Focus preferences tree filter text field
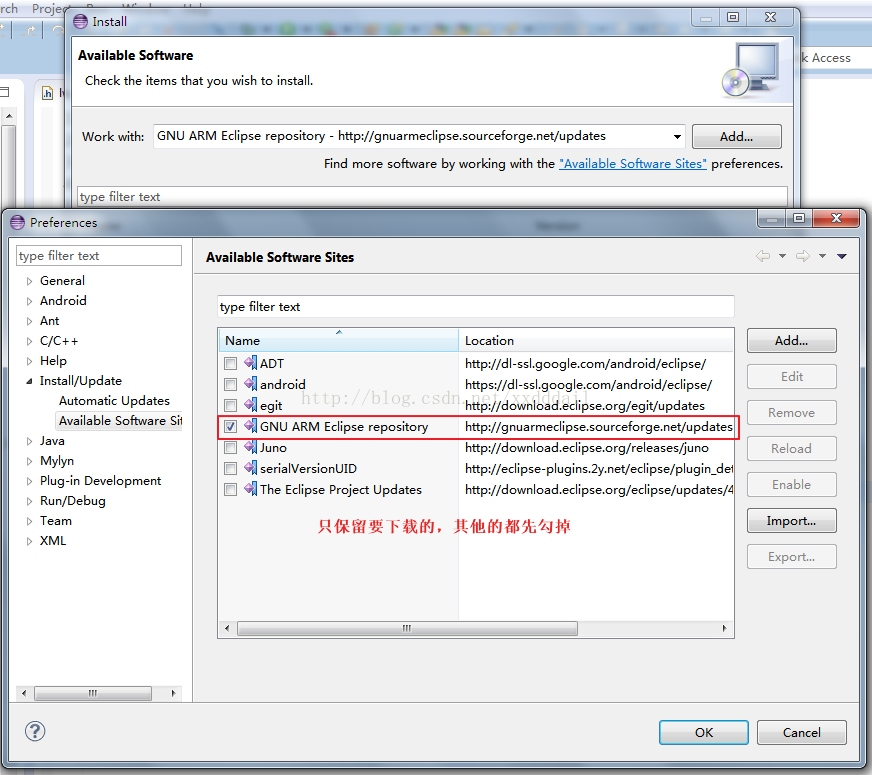872x775 pixels. point(99,255)
